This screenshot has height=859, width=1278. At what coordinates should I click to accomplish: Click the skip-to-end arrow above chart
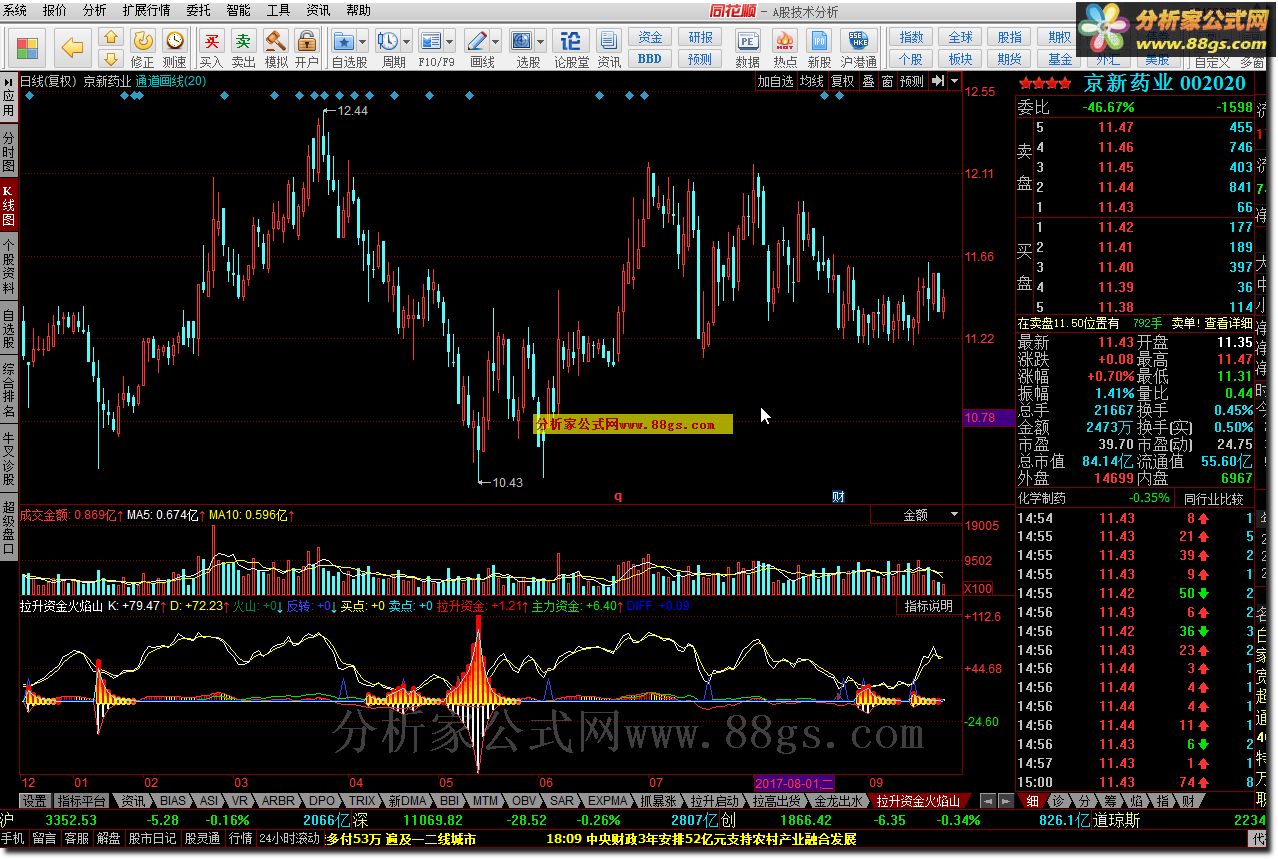pyautogui.click(x=937, y=81)
